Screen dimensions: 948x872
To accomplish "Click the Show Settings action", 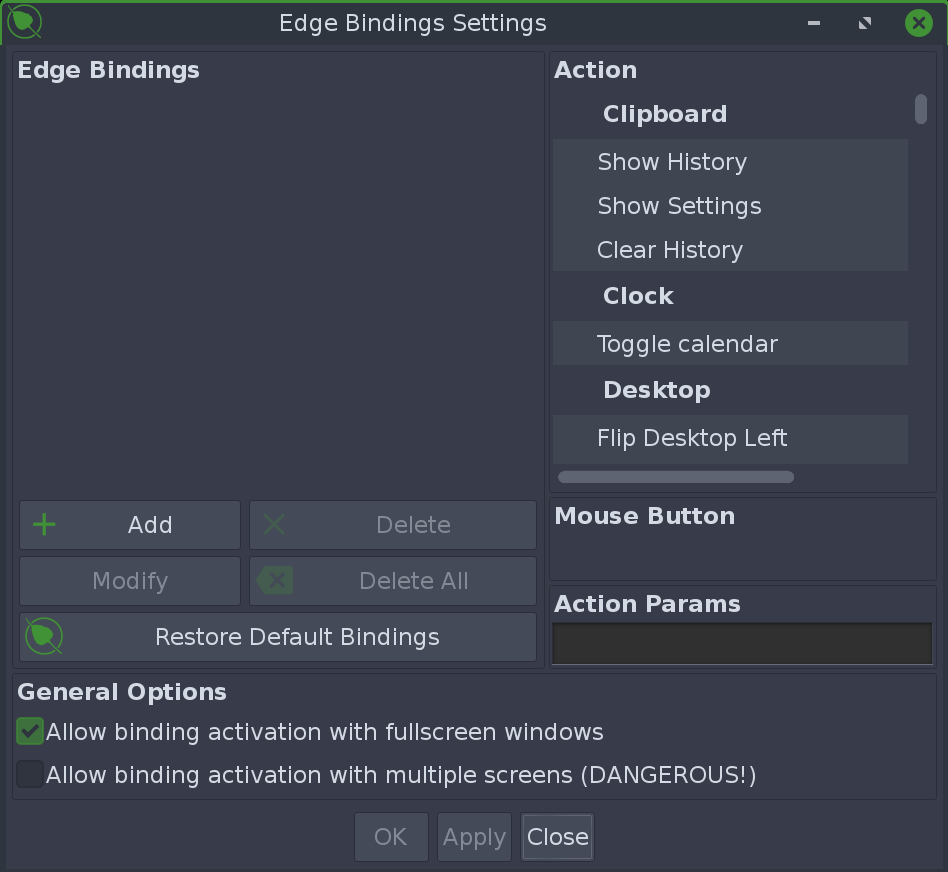I will point(679,205).
